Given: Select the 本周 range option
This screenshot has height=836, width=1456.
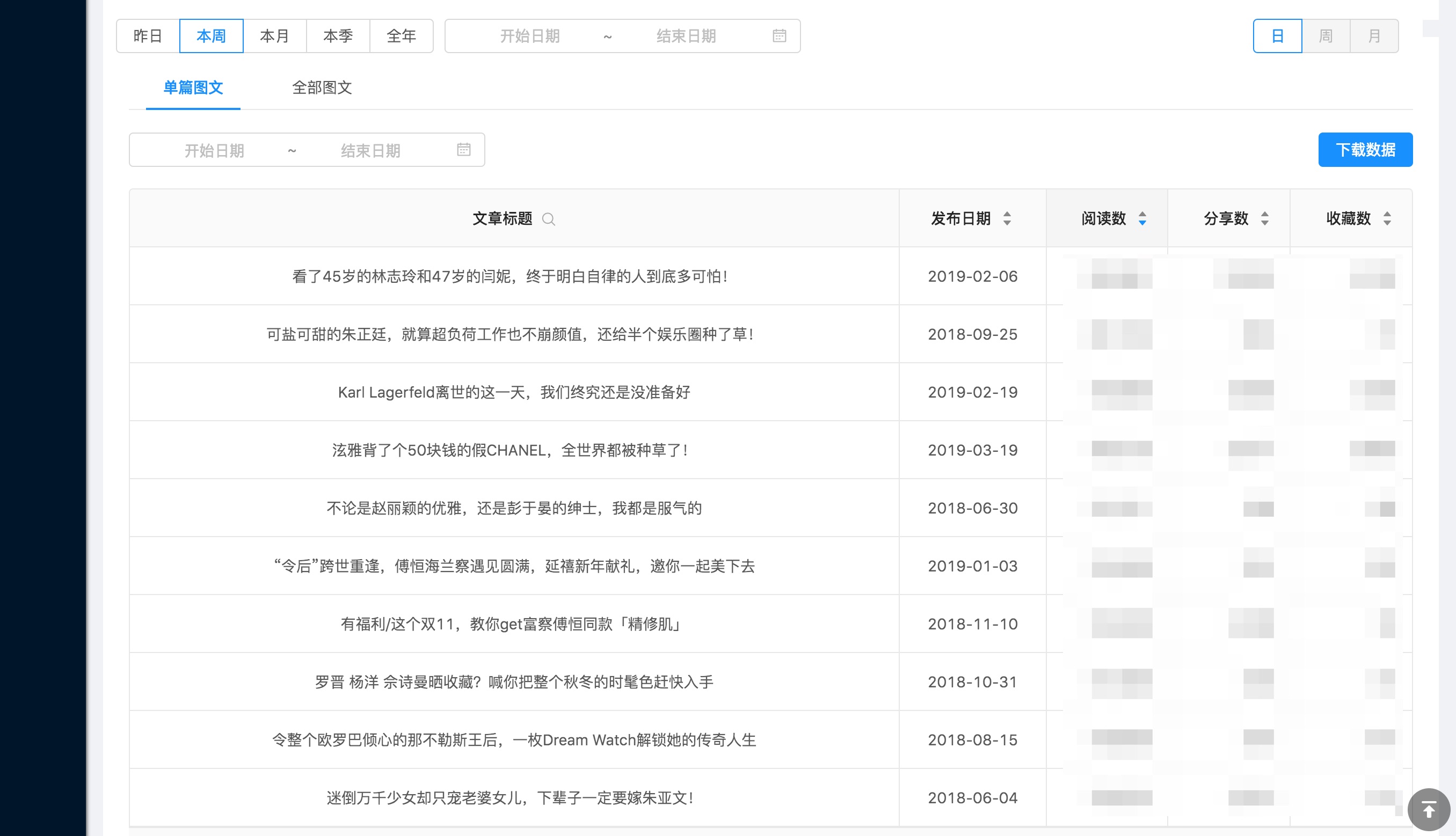Looking at the screenshot, I should 212,36.
